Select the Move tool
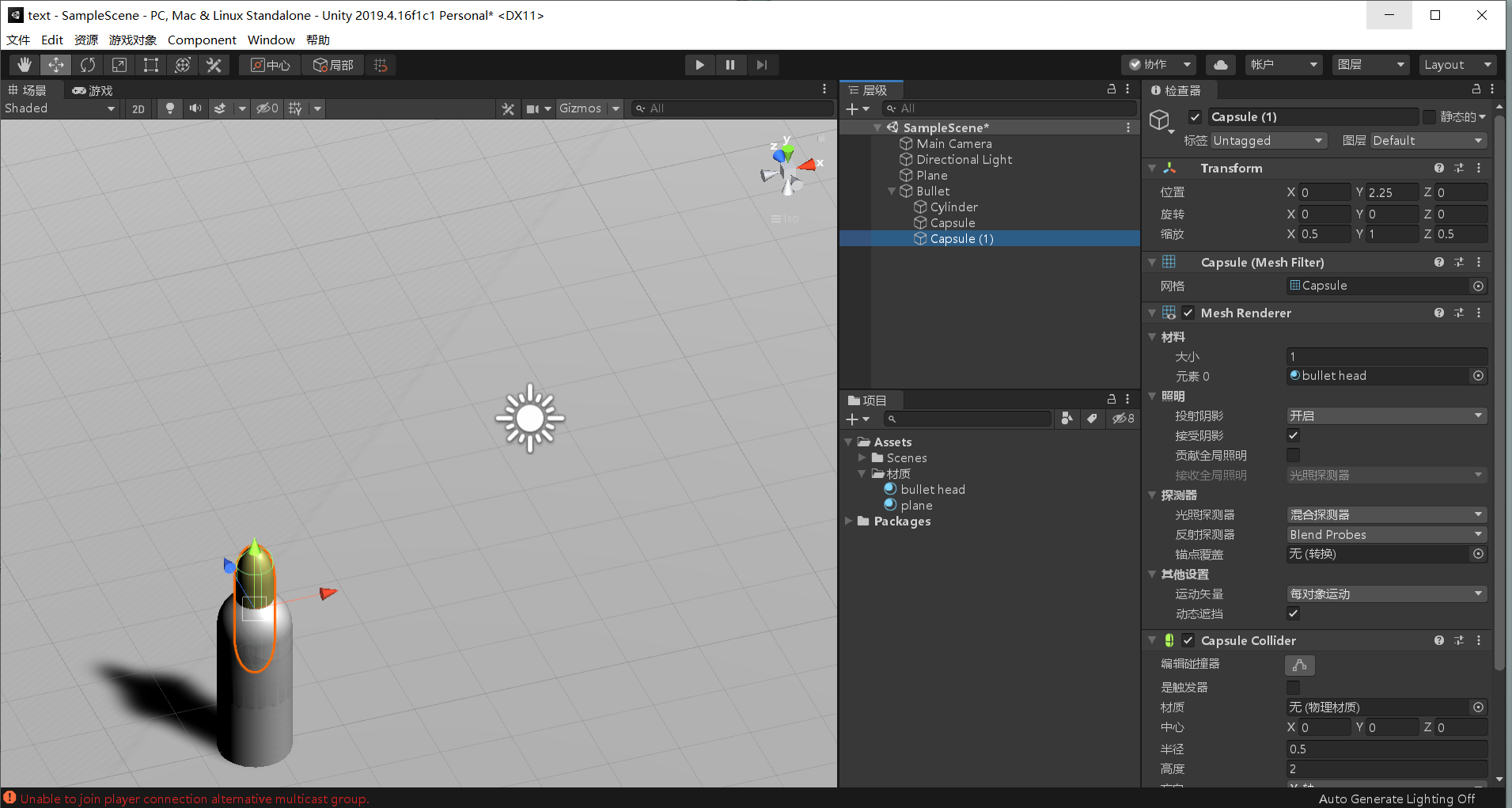Image resolution: width=1512 pixels, height=808 pixels. point(56,65)
